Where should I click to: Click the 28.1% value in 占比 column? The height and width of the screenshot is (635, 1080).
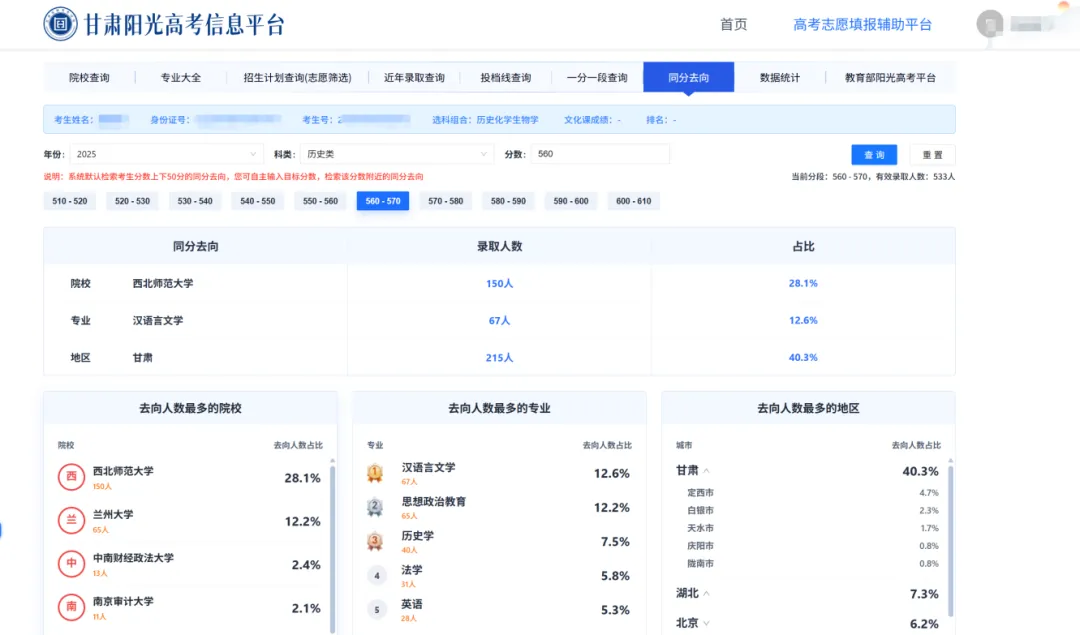(x=803, y=283)
